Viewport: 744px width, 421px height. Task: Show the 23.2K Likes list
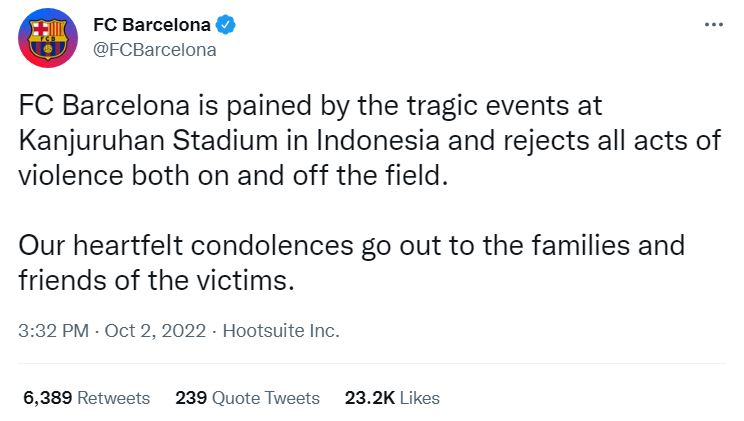click(392, 398)
